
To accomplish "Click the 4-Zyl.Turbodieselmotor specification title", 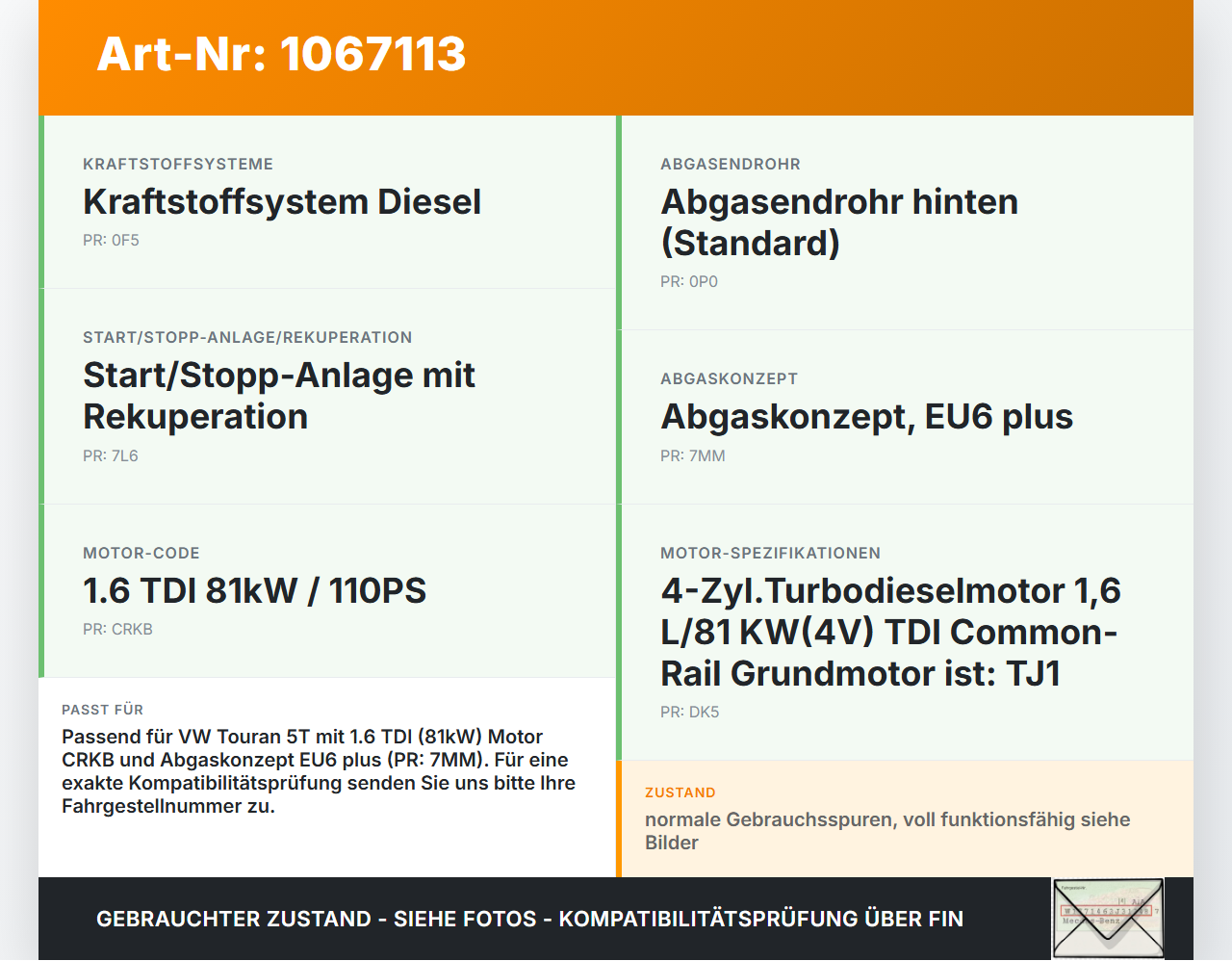I will pyautogui.click(x=890, y=632).
